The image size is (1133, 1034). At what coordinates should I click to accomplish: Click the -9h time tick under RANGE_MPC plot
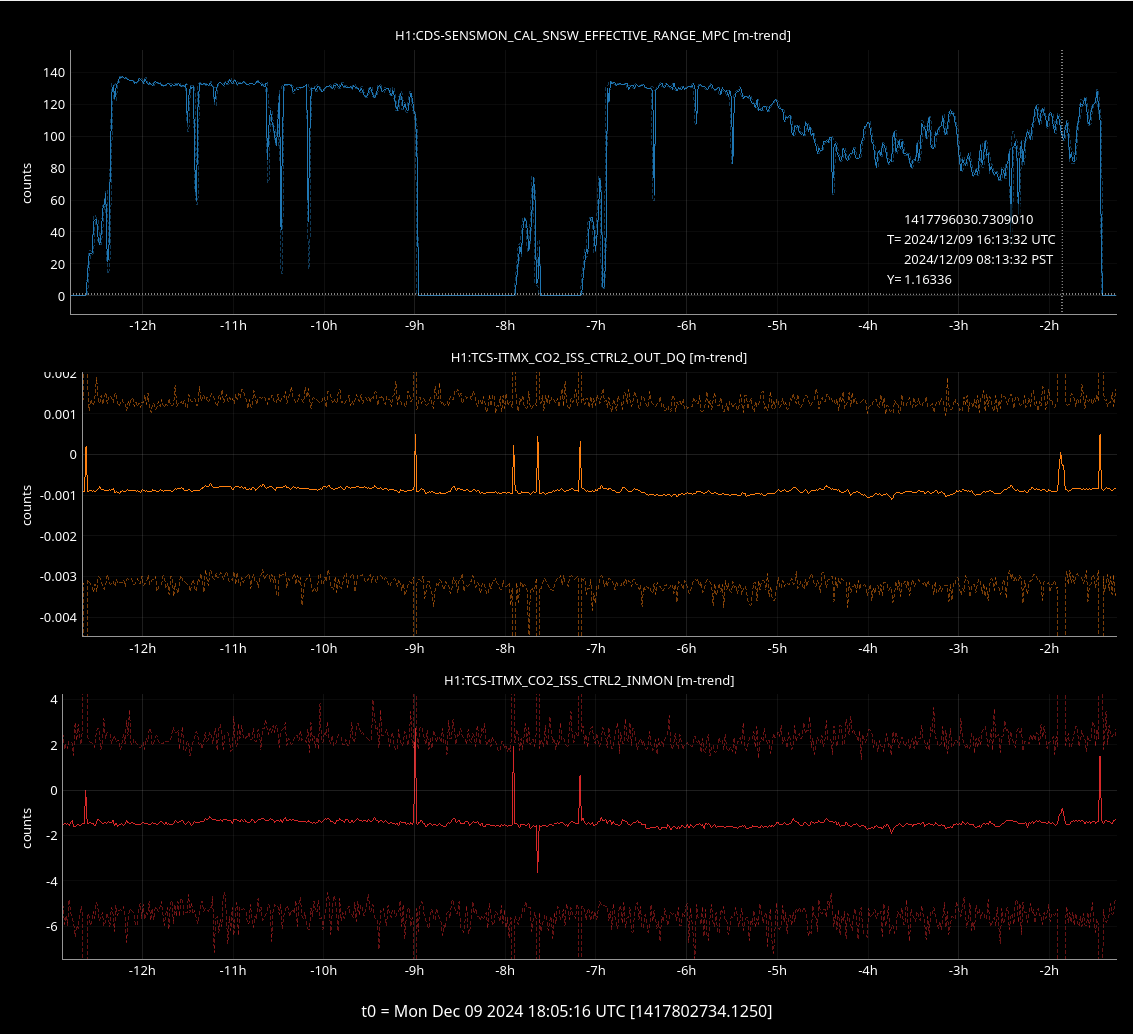[x=415, y=326]
